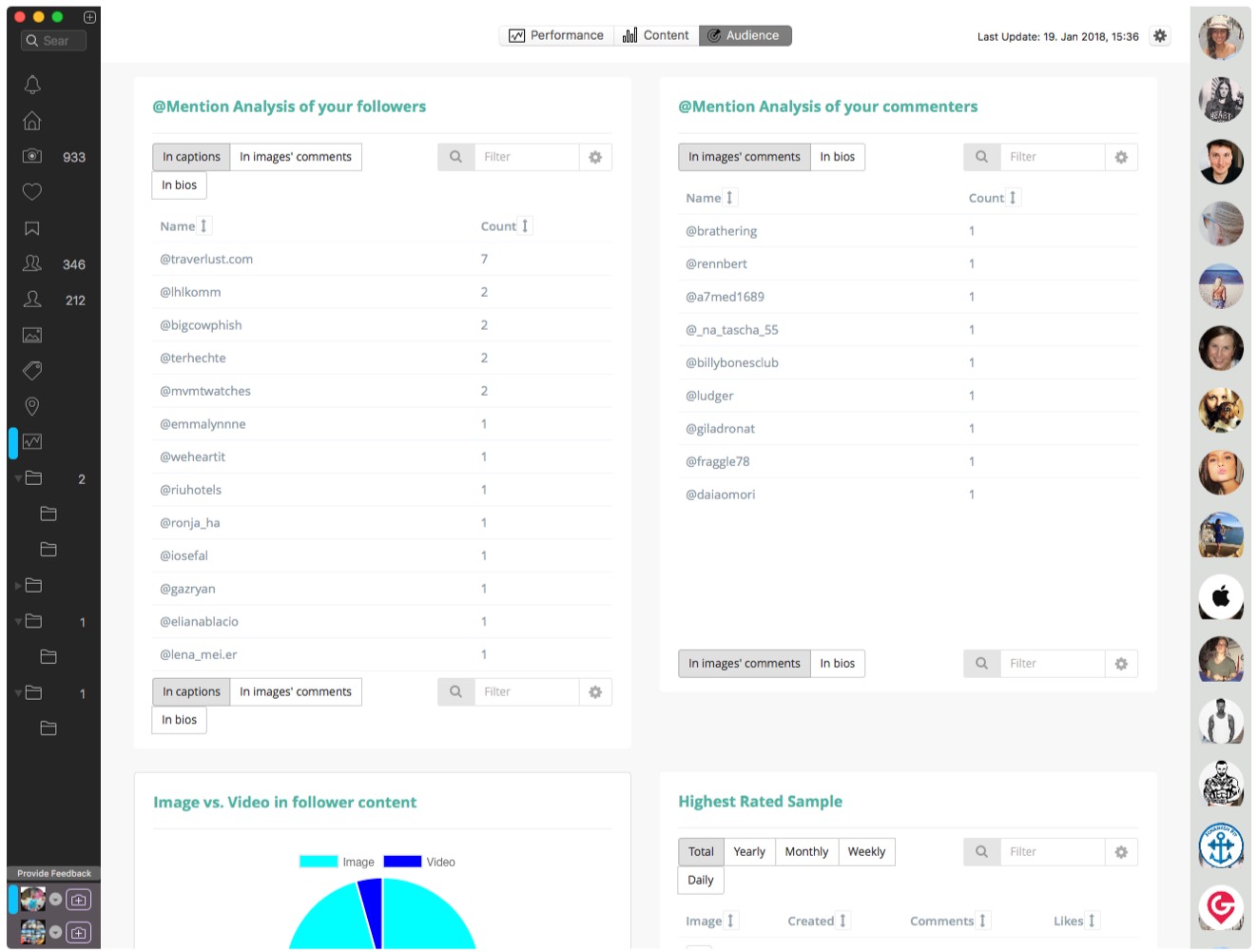The image size is (1258, 952).
Task: Open the notifications bell in the sidebar
Action: (32, 85)
